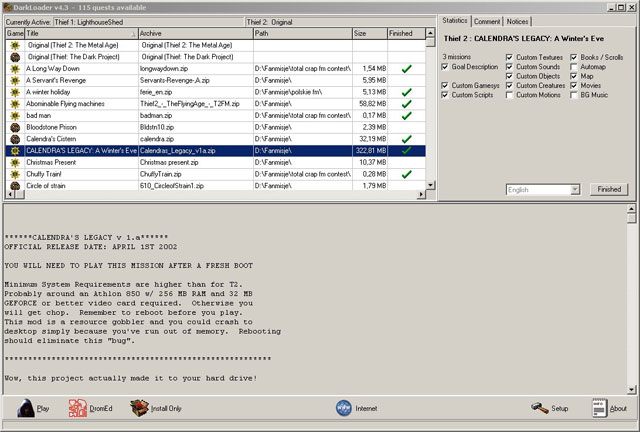Toggle Goal Description checkbox
The image size is (640, 432).
(445, 67)
